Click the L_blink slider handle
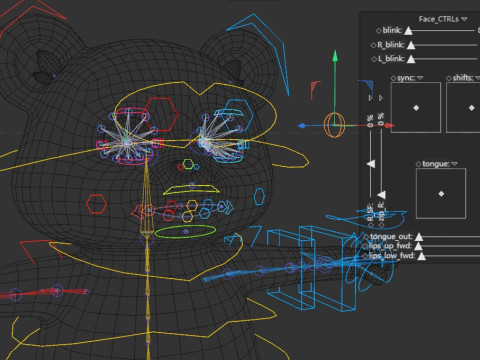Image resolution: width=480 pixels, height=360 pixels. coord(411,59)
